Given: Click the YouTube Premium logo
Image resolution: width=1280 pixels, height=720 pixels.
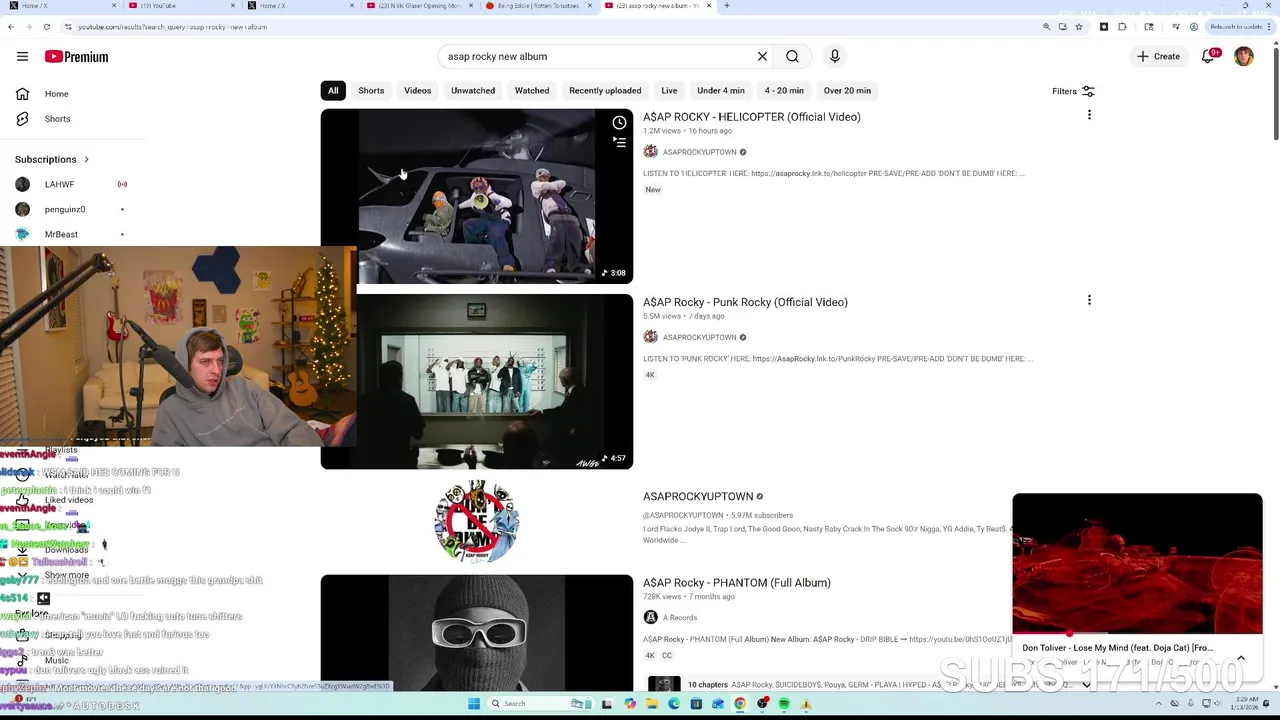Looking at the screenshot, I should [x=76, y=57].
